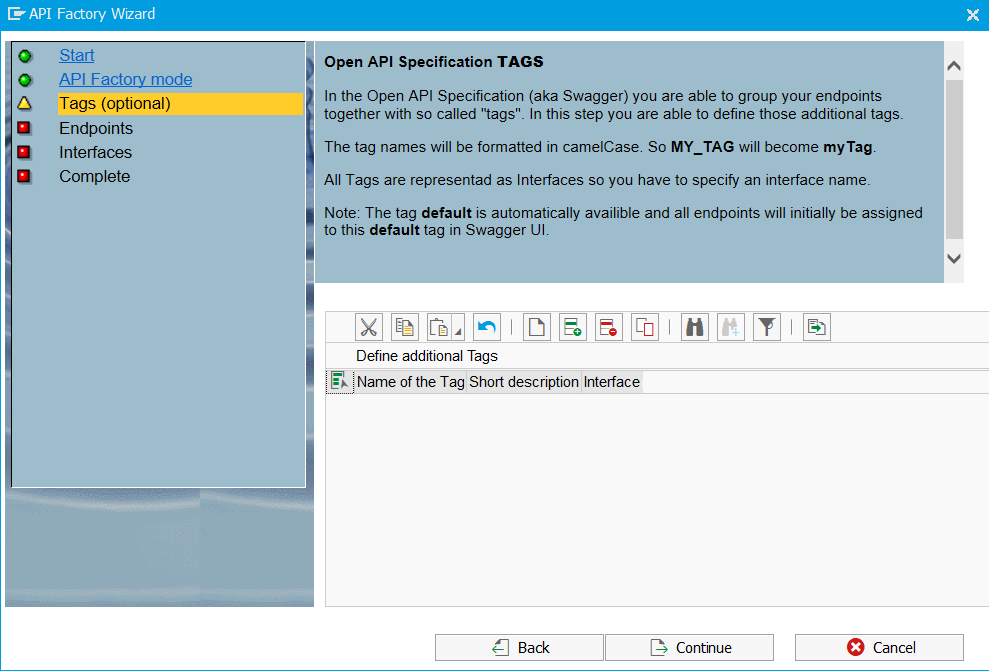The image size is (989, 671).
Task: Delete row using red minus icon
Action: tap(609, 327)
